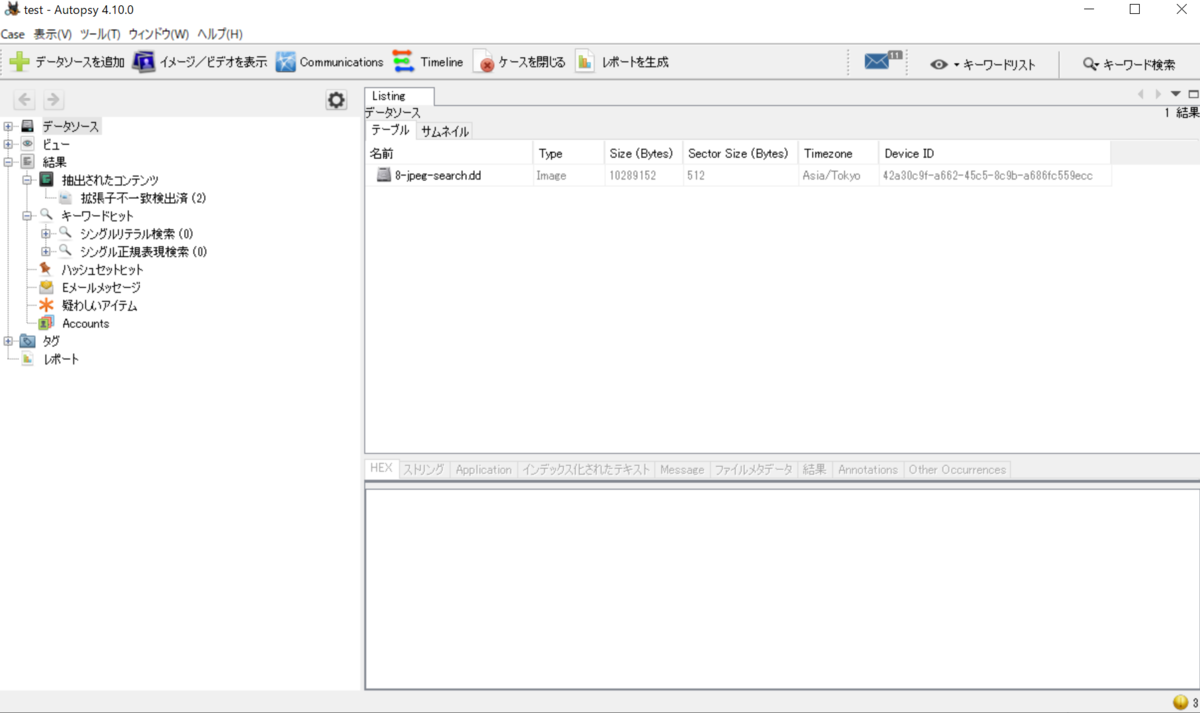Viewport: 1200px width, 713px height.
Task: Switch to the ストリング tab
Action: [x=424, y=469]
